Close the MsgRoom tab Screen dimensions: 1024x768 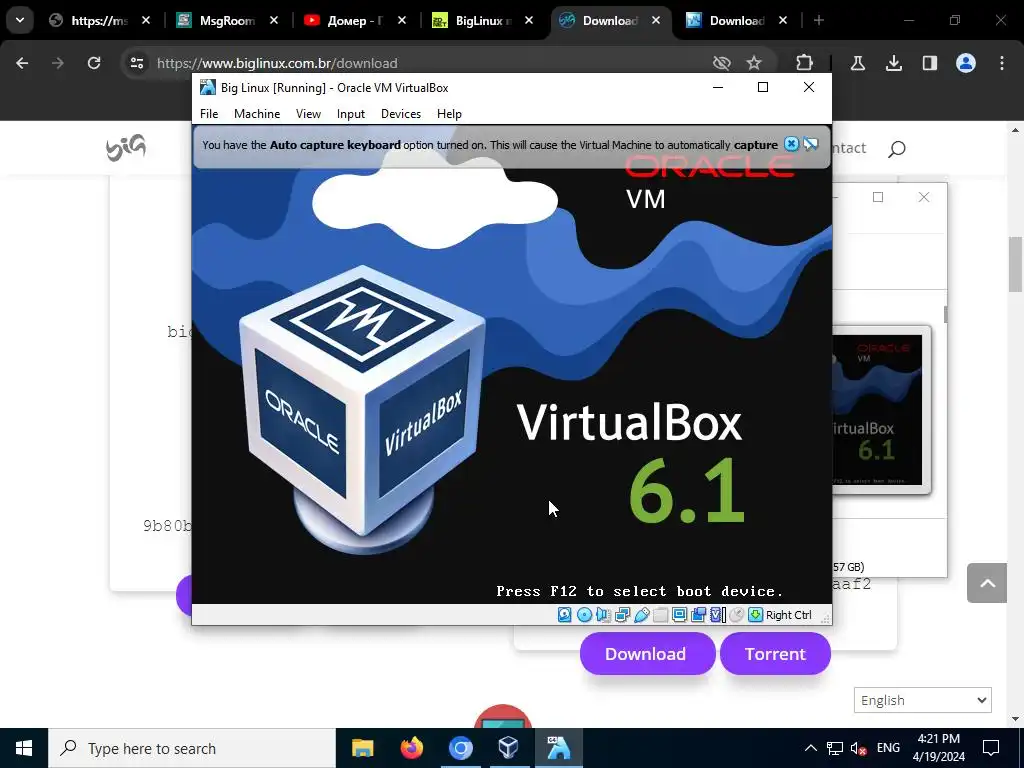click(x=274, y=21)
